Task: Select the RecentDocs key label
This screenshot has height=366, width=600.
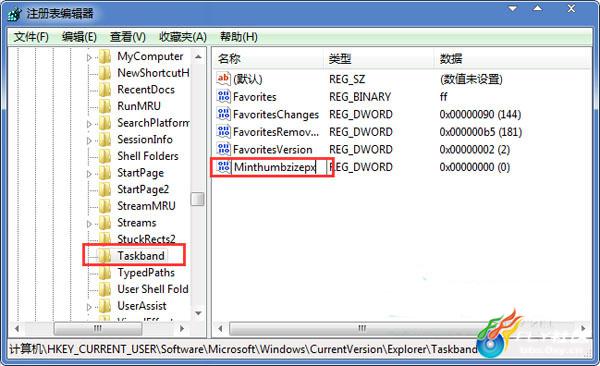Action: click(x=146, y=90)
